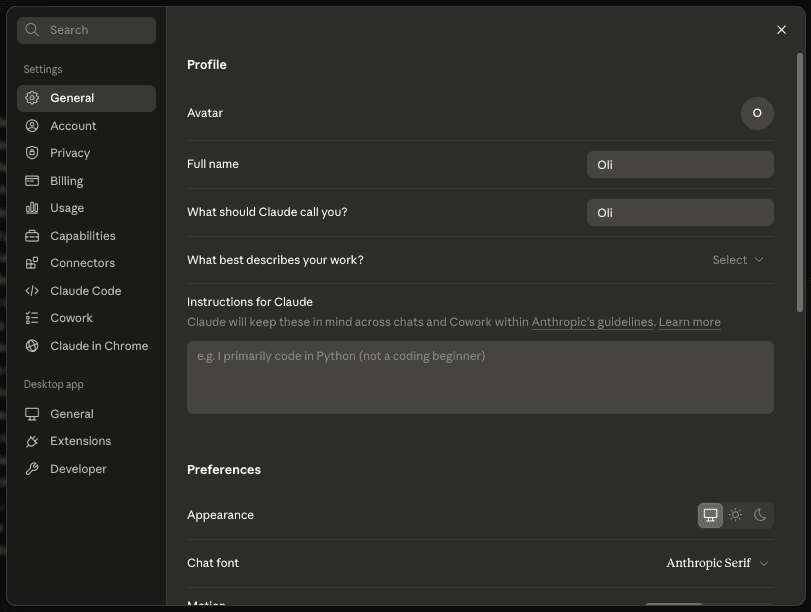Click the search magnifier icon
This screenshot has width=811, height=612.
click(32, 30)
